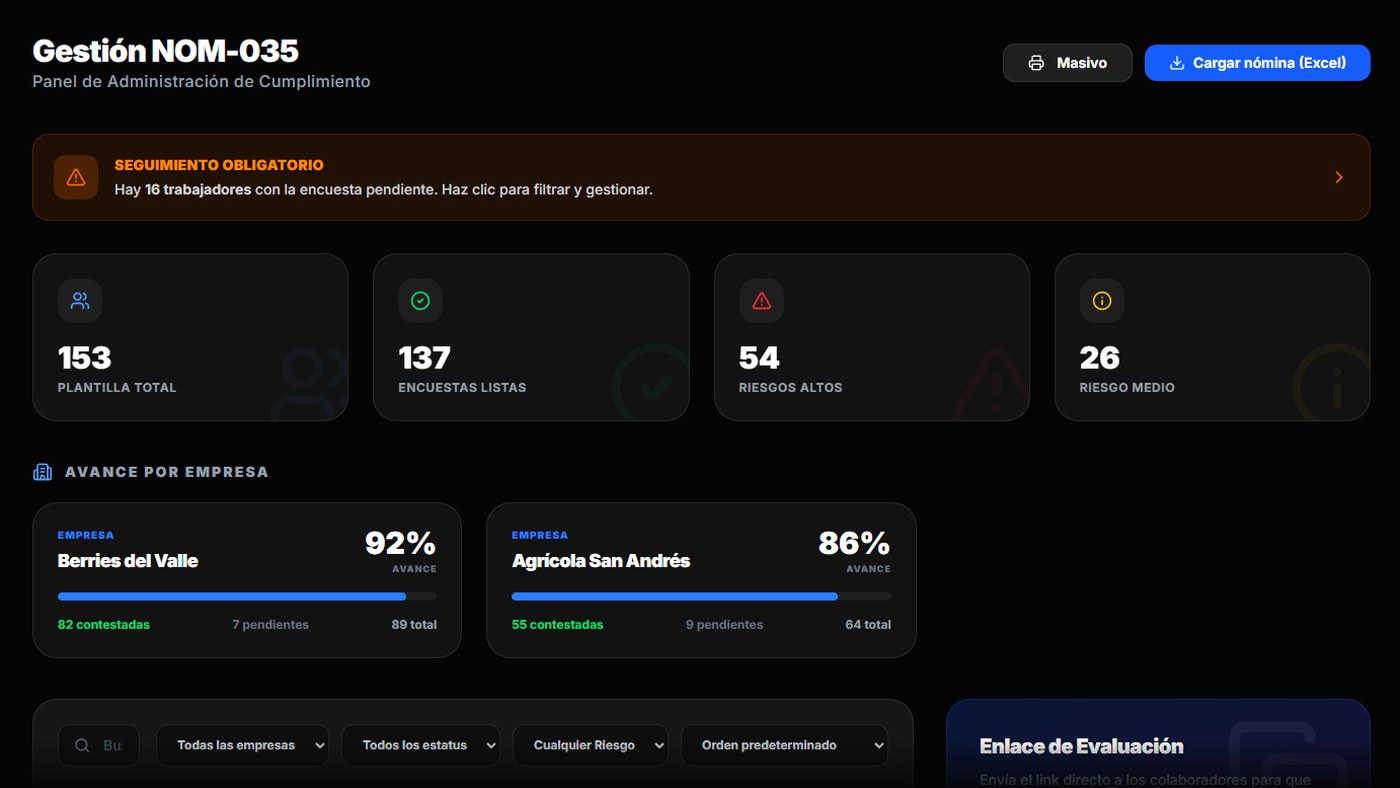This screenshot has width=1400, height=788.
Task: Click the magnifier search icon
Action: 82,745
